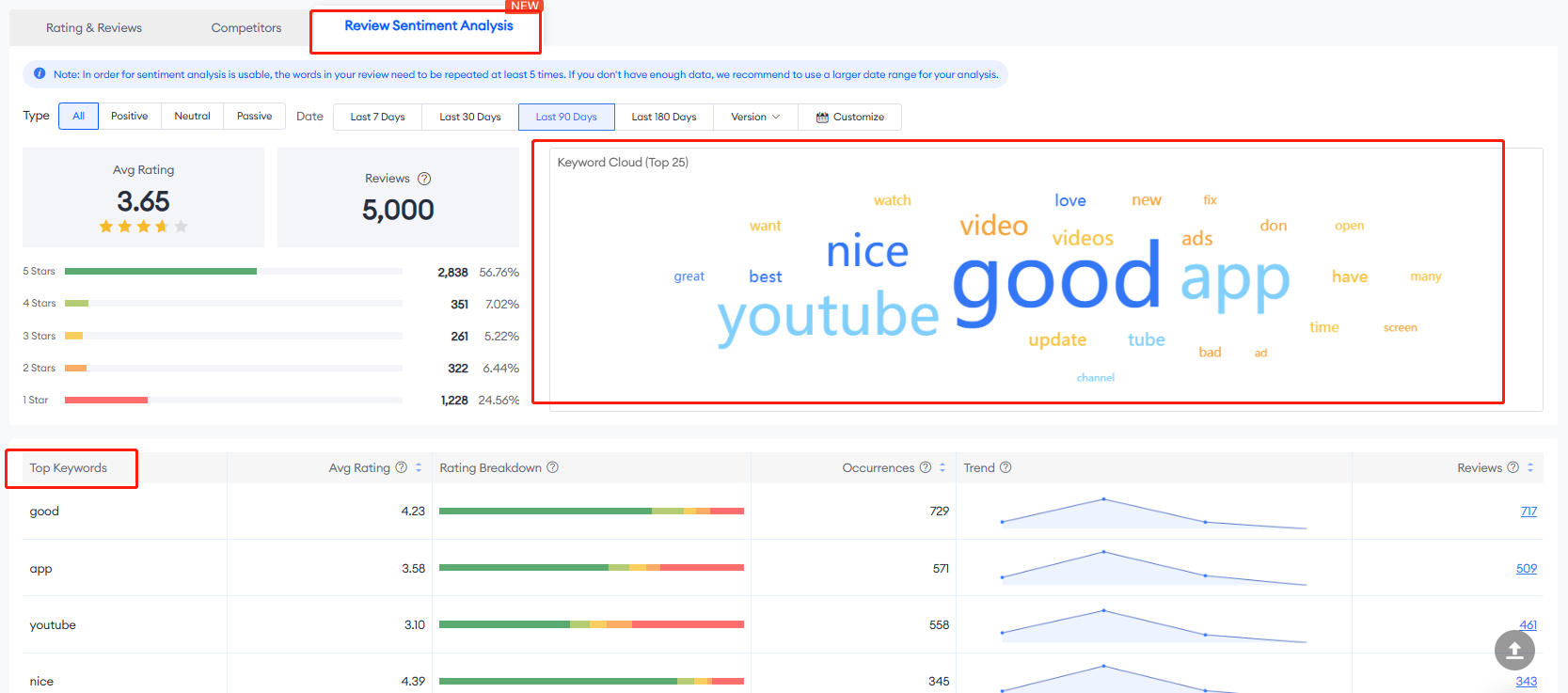Image resolution: width=1568 pixels, height=693 pixels.
Task: Click the word 'ads' in keyword cloud
Action: tap(1197, 239)
